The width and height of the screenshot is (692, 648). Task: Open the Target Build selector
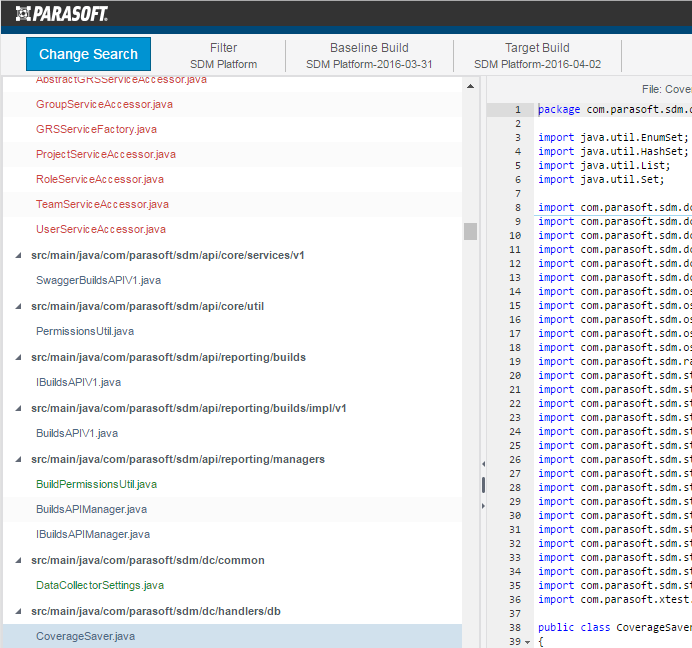click(x=537, y=56)
